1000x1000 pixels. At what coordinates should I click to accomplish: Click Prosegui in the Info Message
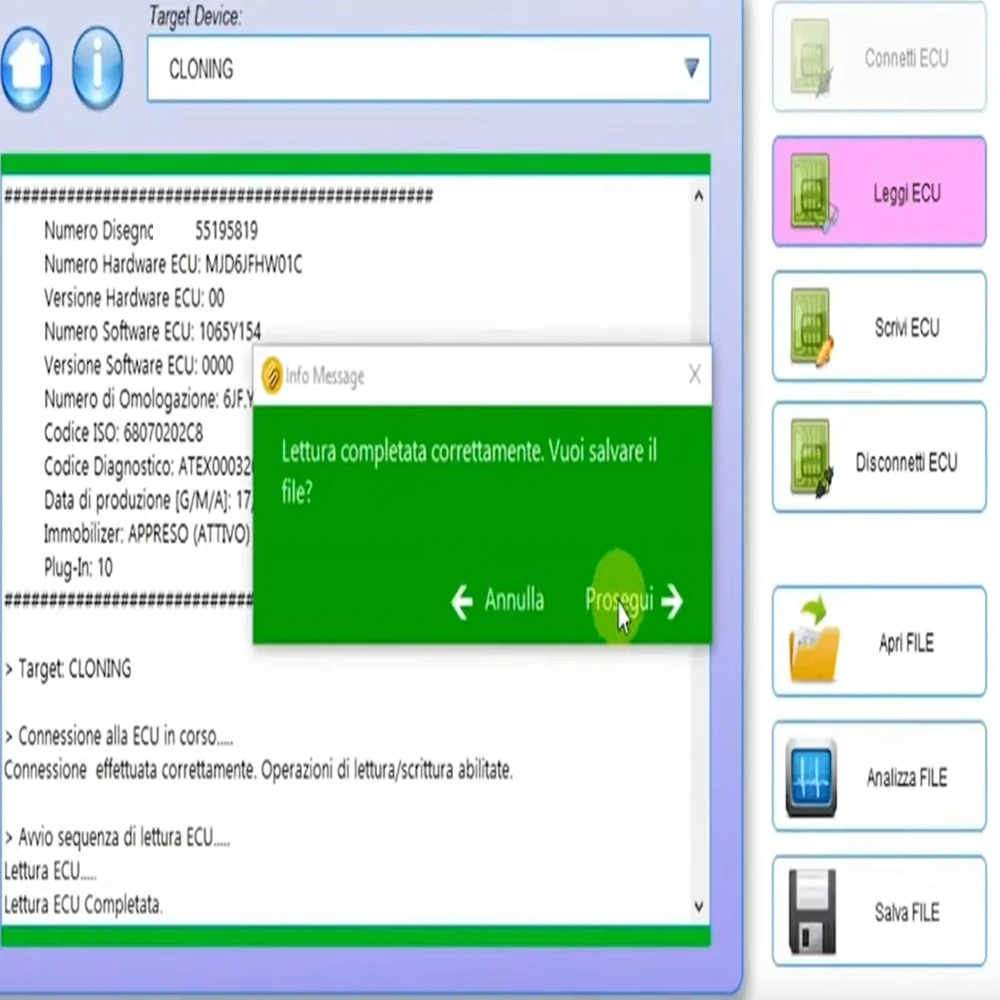pyautogui.click(x=619, y=599)
